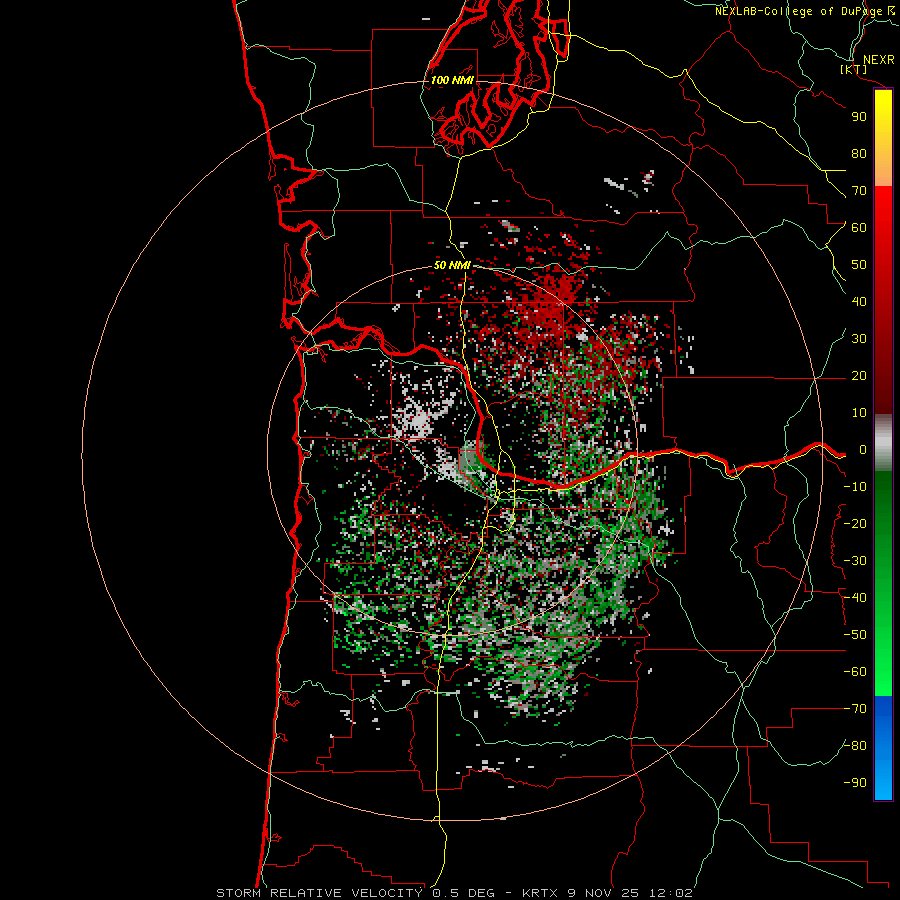Click the positive "20" scale value

(859, 376)
